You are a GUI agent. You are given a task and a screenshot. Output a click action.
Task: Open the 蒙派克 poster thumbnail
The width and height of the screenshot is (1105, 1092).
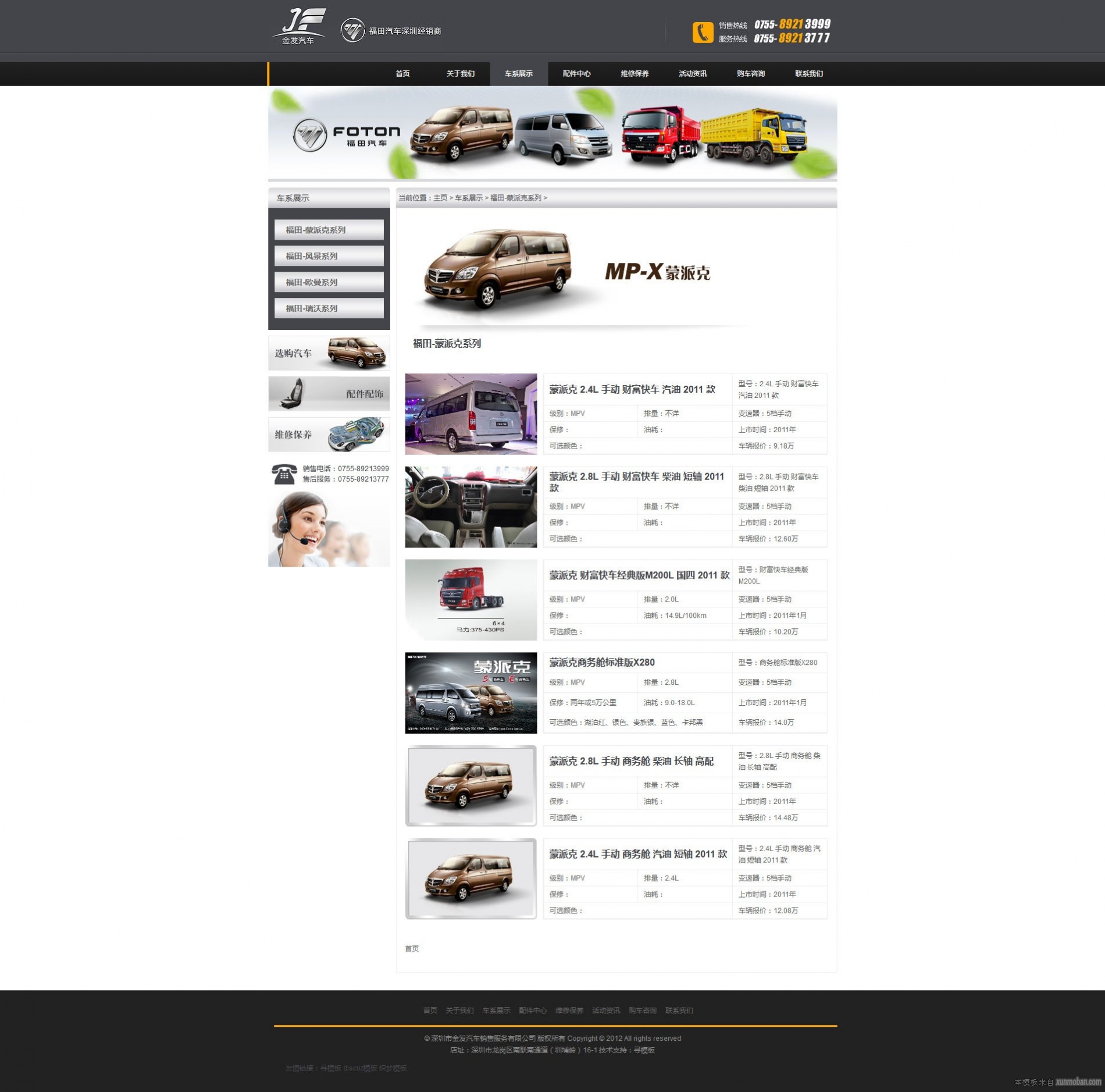point(471,693)
